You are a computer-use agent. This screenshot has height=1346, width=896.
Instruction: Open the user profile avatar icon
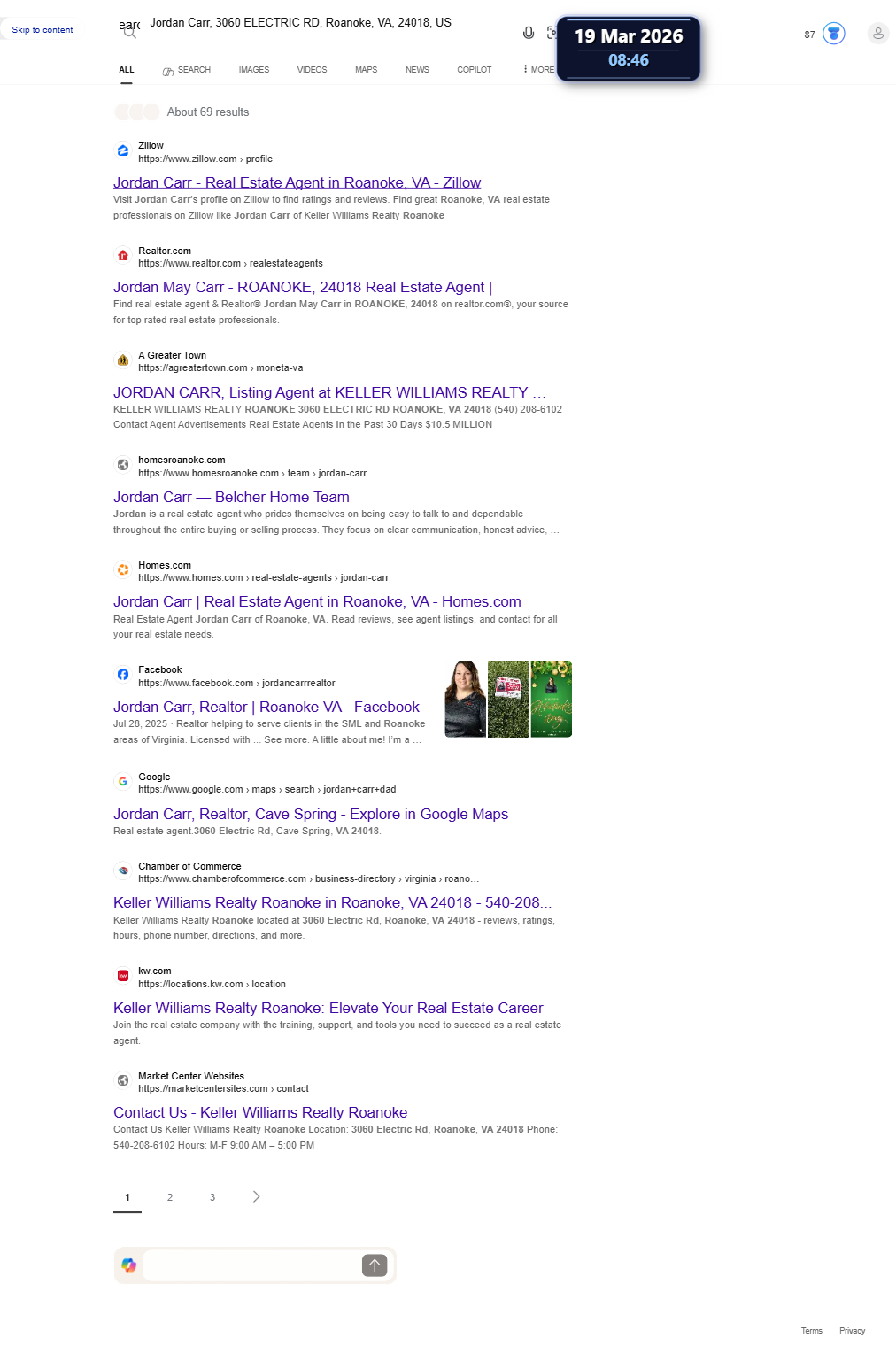[878, 34]
